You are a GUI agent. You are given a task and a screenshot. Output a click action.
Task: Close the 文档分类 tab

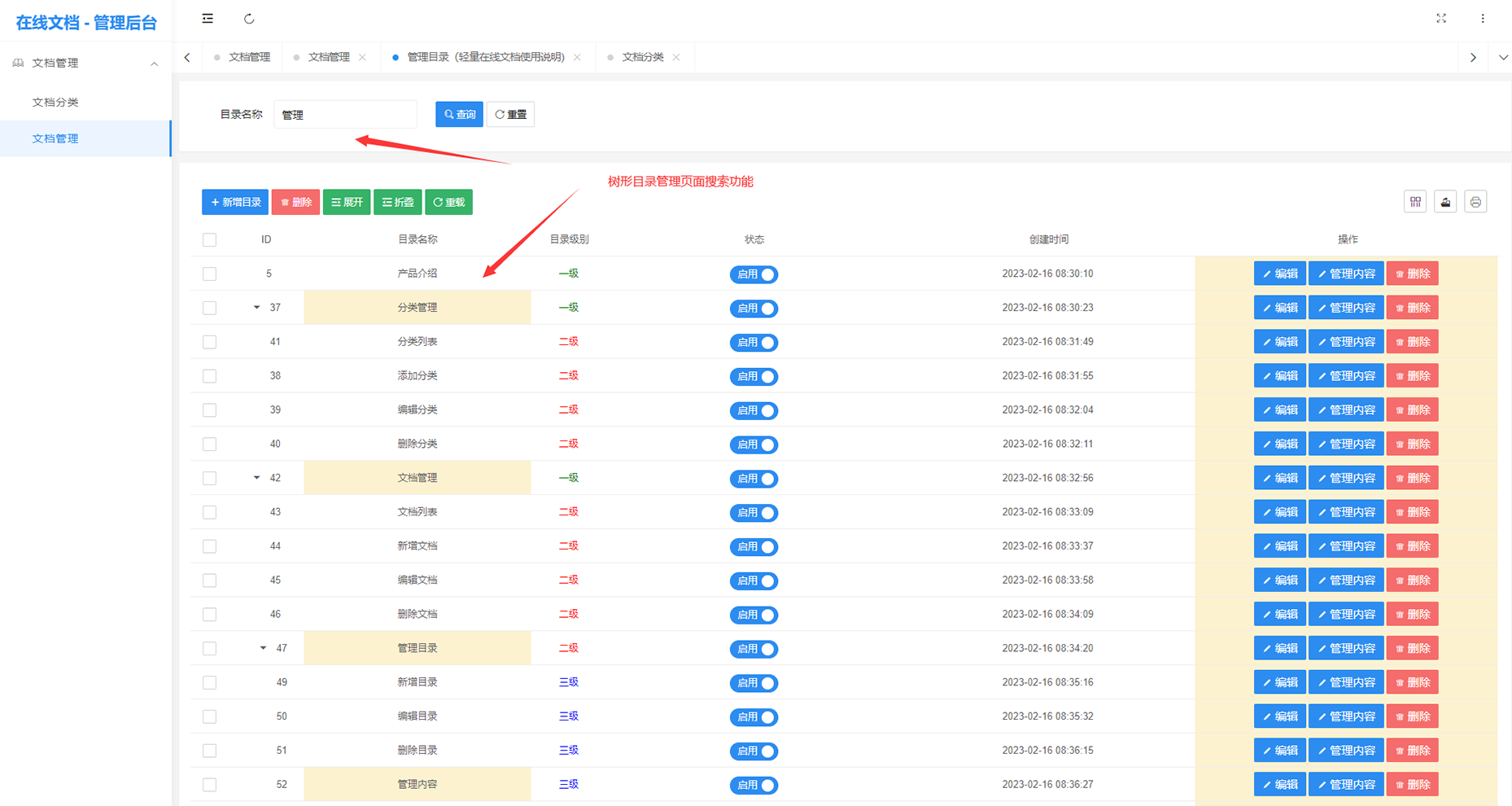[x=676, y=57]
